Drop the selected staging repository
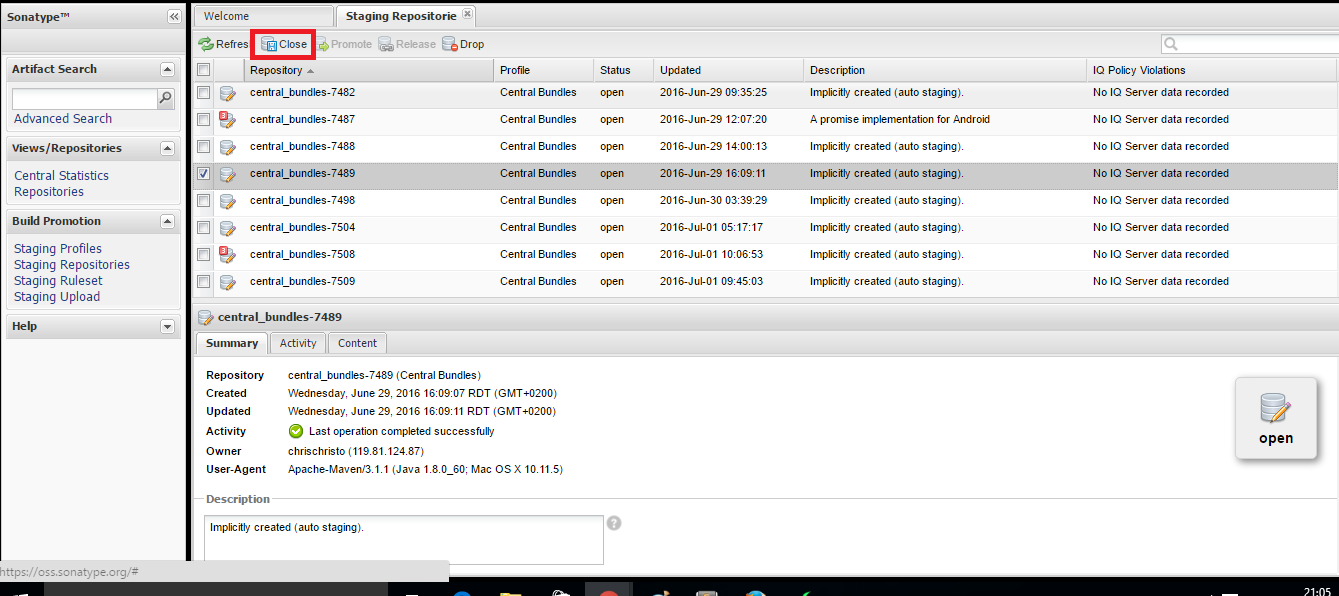The image size is (1339, 596). coord(463,44)
